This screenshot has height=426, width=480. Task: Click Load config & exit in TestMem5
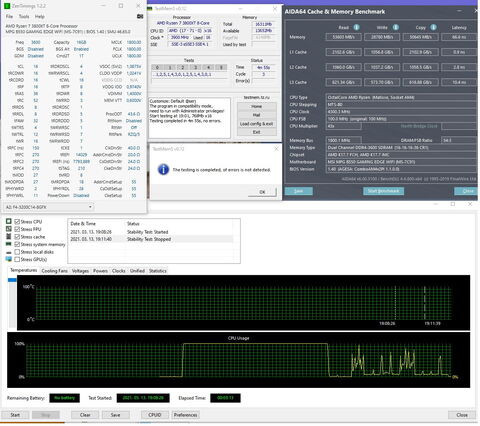click(257, 124)
